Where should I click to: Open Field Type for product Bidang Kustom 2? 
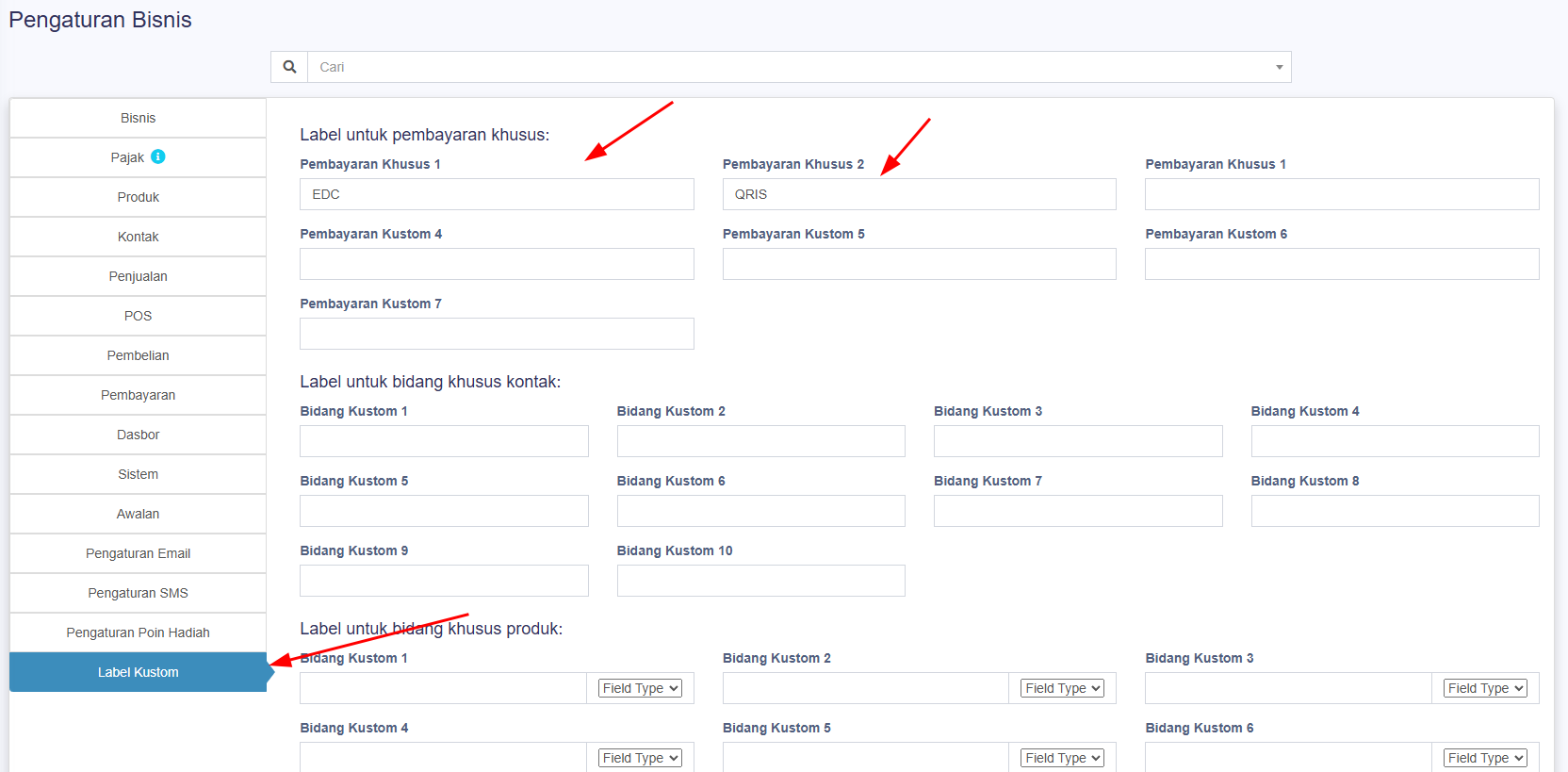pyautogui.click(x=1062, y=688)
